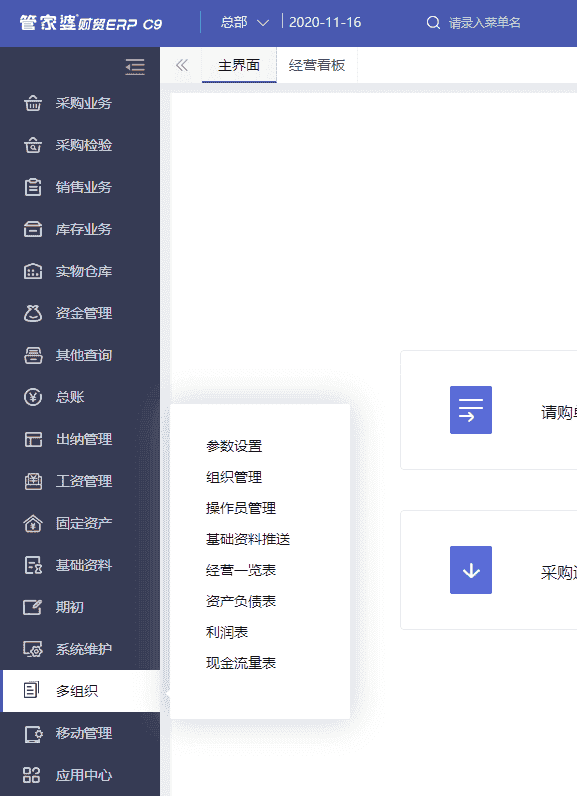The height and width of the screenshot is (796, 577).
Task: Open 基础资料推送 in the submenu
Action: pyautogui.click(x=248, y=539)
